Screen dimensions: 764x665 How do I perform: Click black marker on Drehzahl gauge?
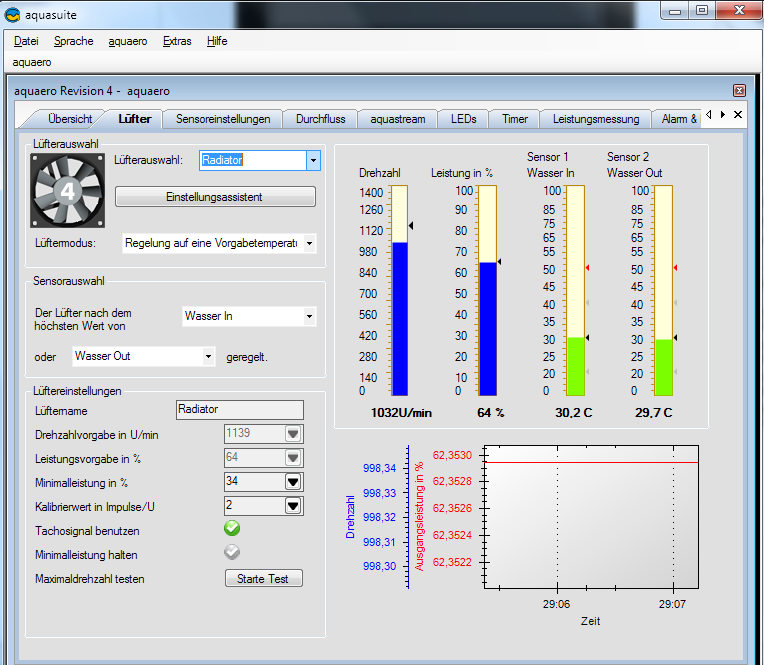411,226
